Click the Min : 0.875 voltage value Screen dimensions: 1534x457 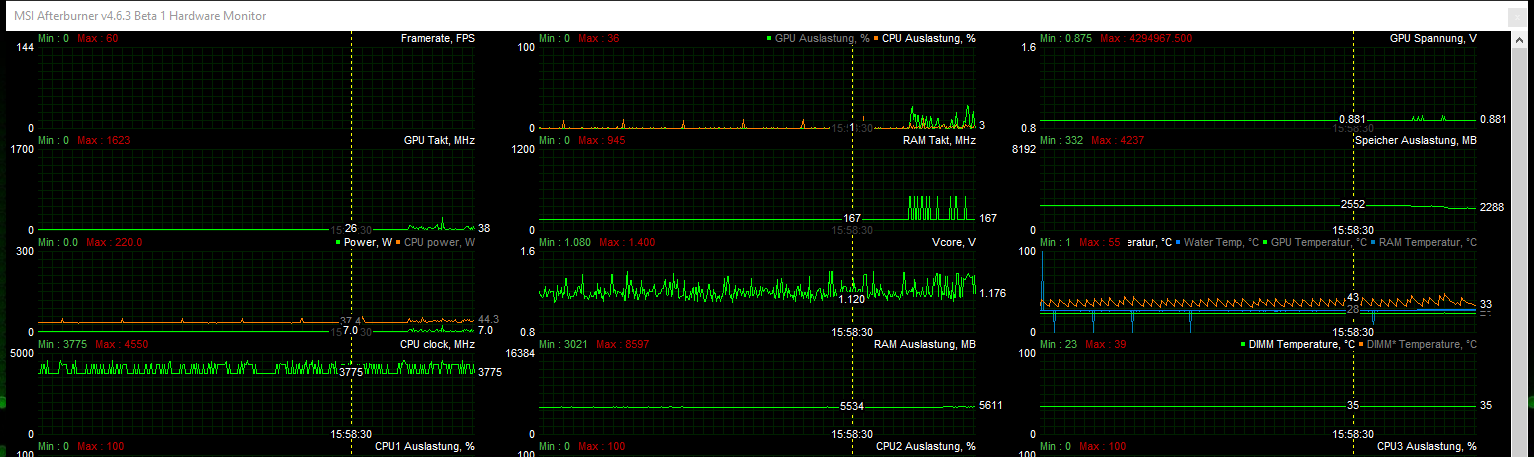[1066, 38]
